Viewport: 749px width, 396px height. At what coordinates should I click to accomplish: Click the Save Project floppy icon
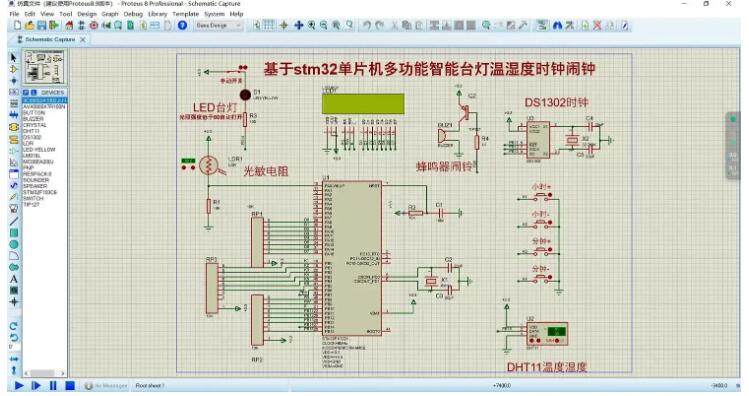[42, 25]
